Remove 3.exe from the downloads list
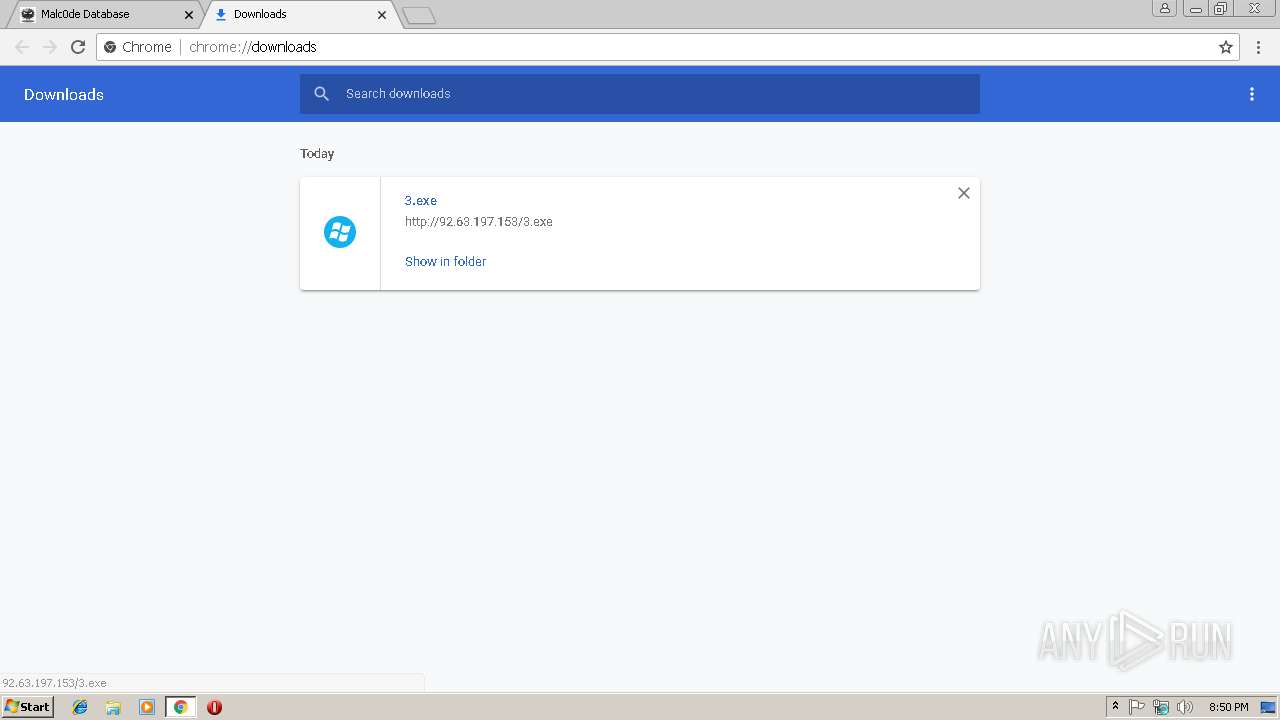1280x720 pixels. tap(964, 193)
